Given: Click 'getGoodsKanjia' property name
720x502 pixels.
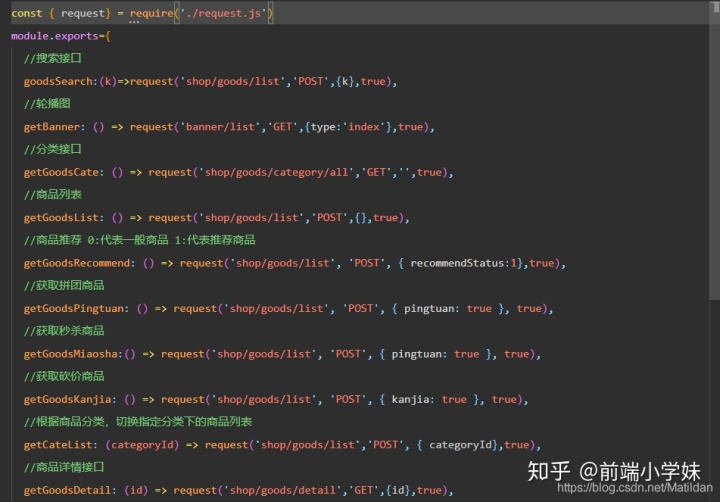Looking at the screenshot, I should click(x=68, y=400).
